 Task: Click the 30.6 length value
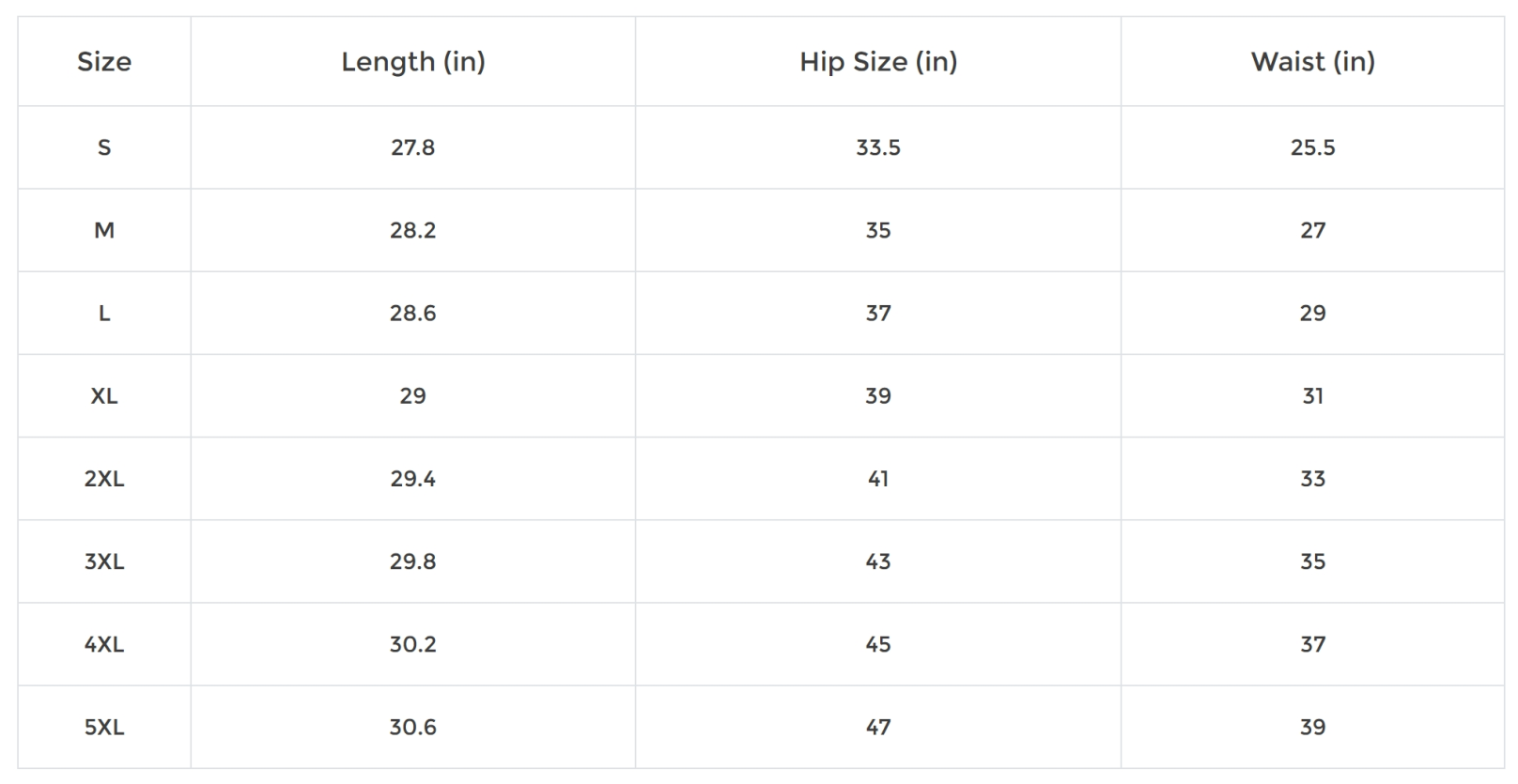[x=413, y=727]
